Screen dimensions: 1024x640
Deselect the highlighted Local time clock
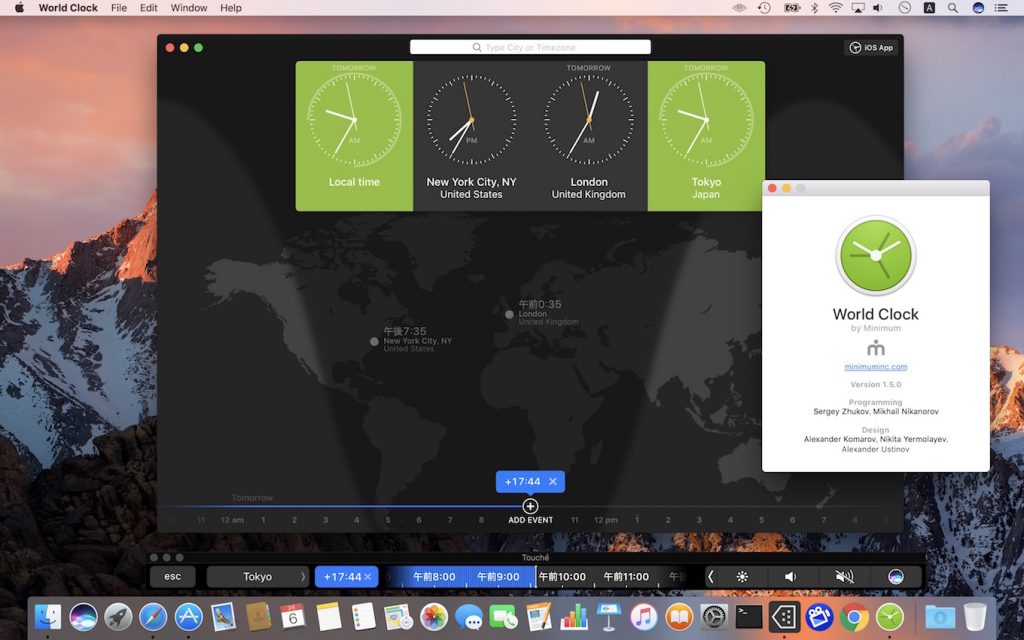(x=354, y=120)
